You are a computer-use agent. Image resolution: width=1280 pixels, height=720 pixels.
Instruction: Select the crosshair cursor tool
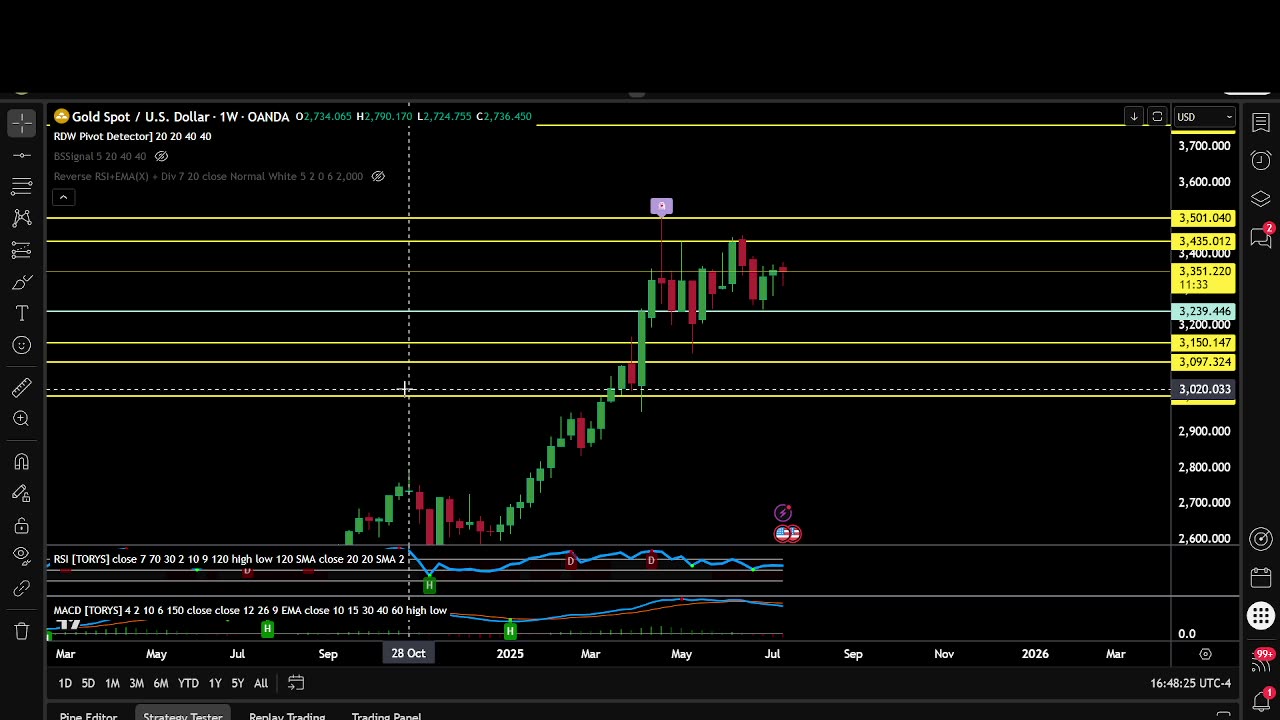(21, 123)
